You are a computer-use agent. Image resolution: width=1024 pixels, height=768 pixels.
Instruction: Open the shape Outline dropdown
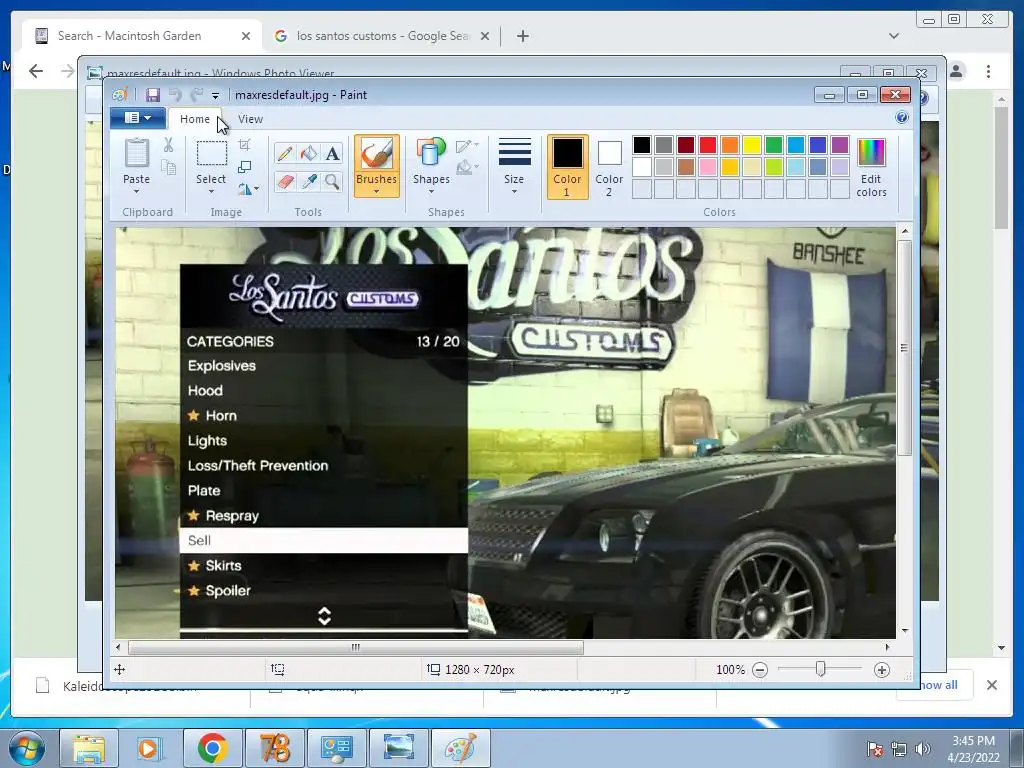(467, 146)
